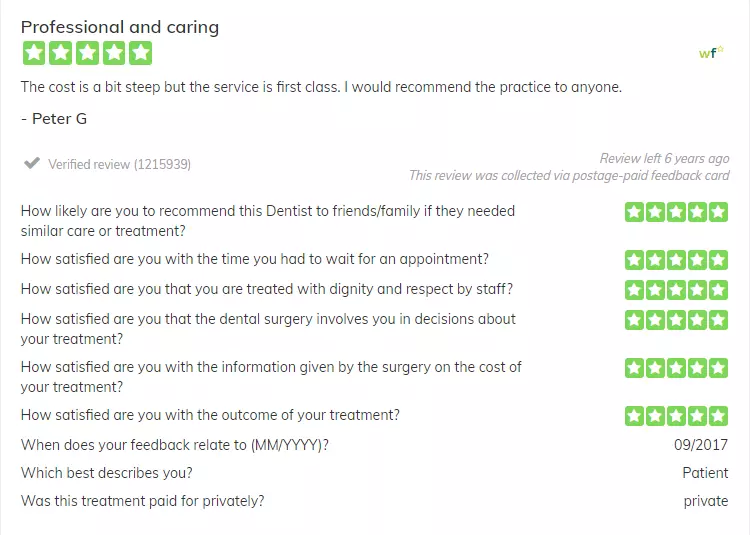The width and height of the screenshot is (750, 535).
Task: Click 'Review left 6 years ago' text
Action: click(x=664, y=158)
